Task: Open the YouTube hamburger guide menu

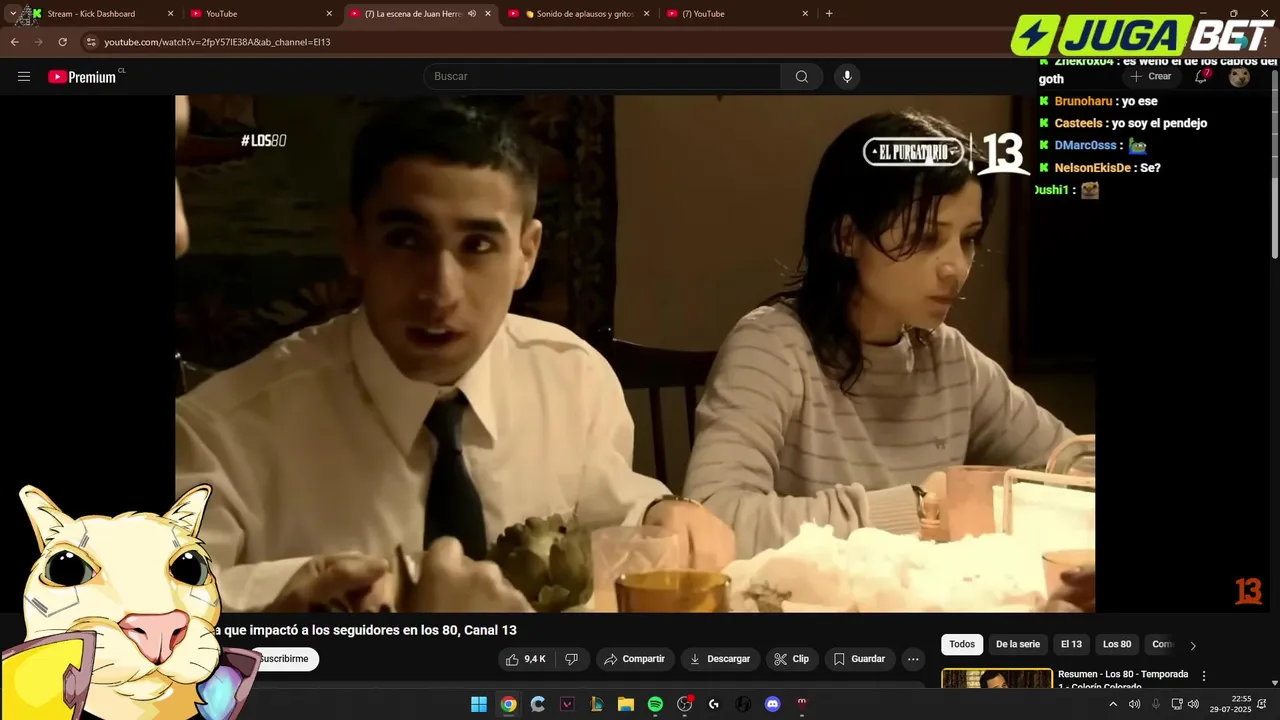Action: (x=24, y=77)
